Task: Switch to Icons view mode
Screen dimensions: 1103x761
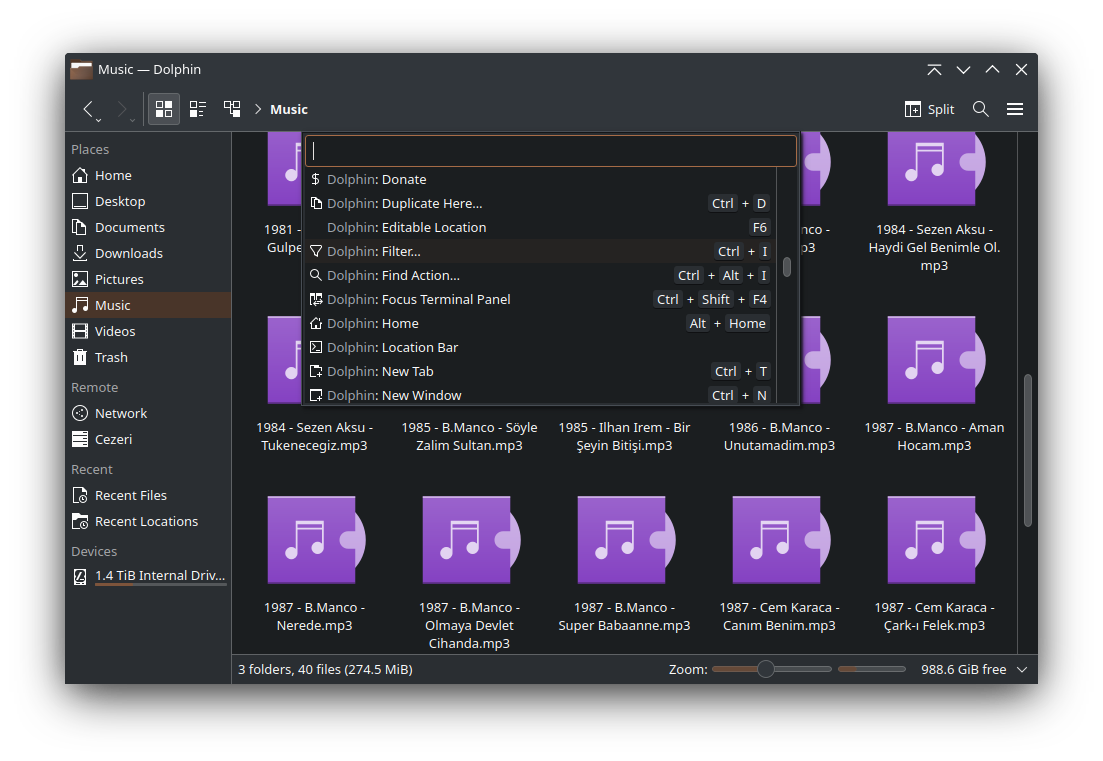Action: point(164,109)
